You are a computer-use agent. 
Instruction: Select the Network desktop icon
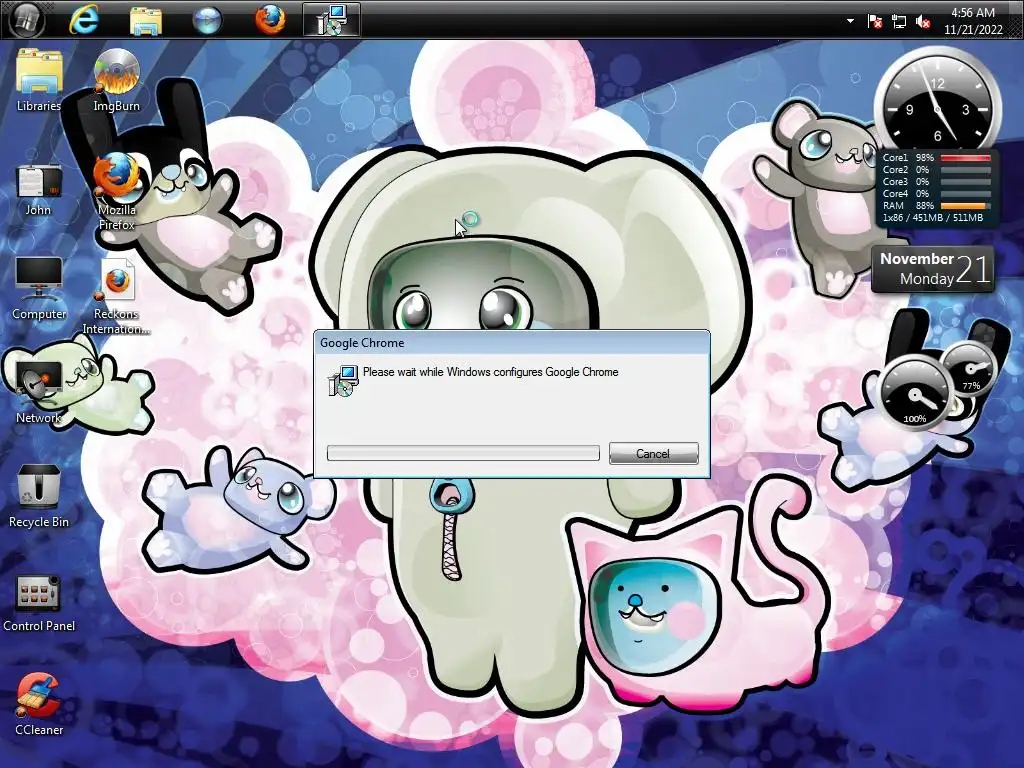tap(39, 392)
